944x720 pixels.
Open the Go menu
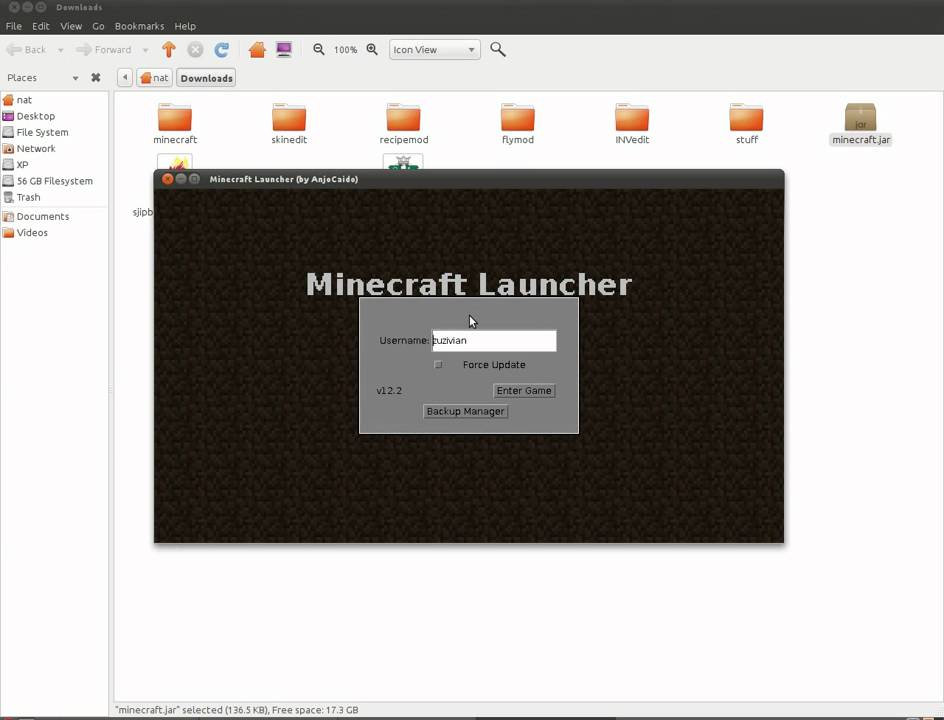98,26
